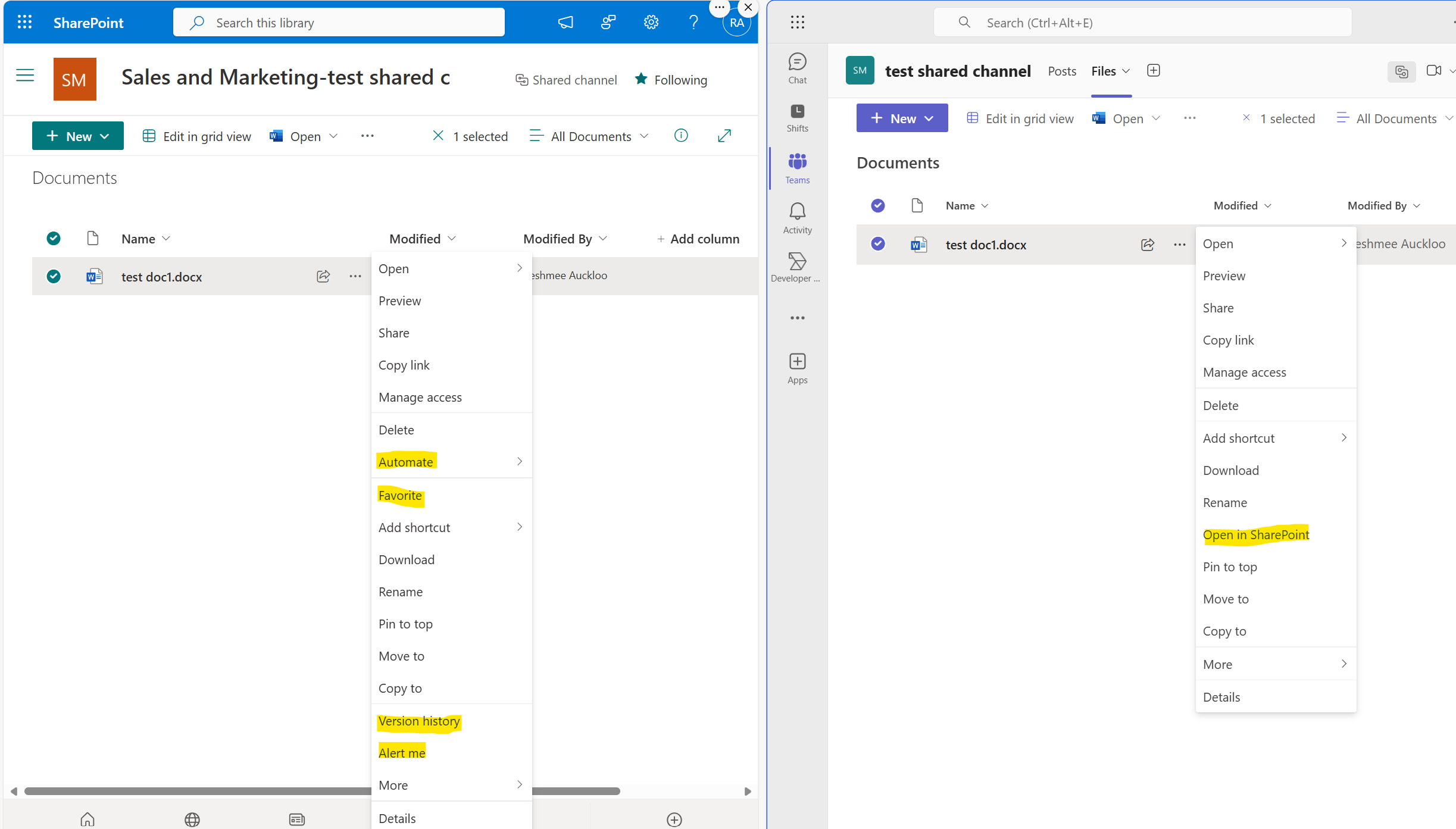Expand the SharePoint Open toolbar dropdown

coord(333,136)
